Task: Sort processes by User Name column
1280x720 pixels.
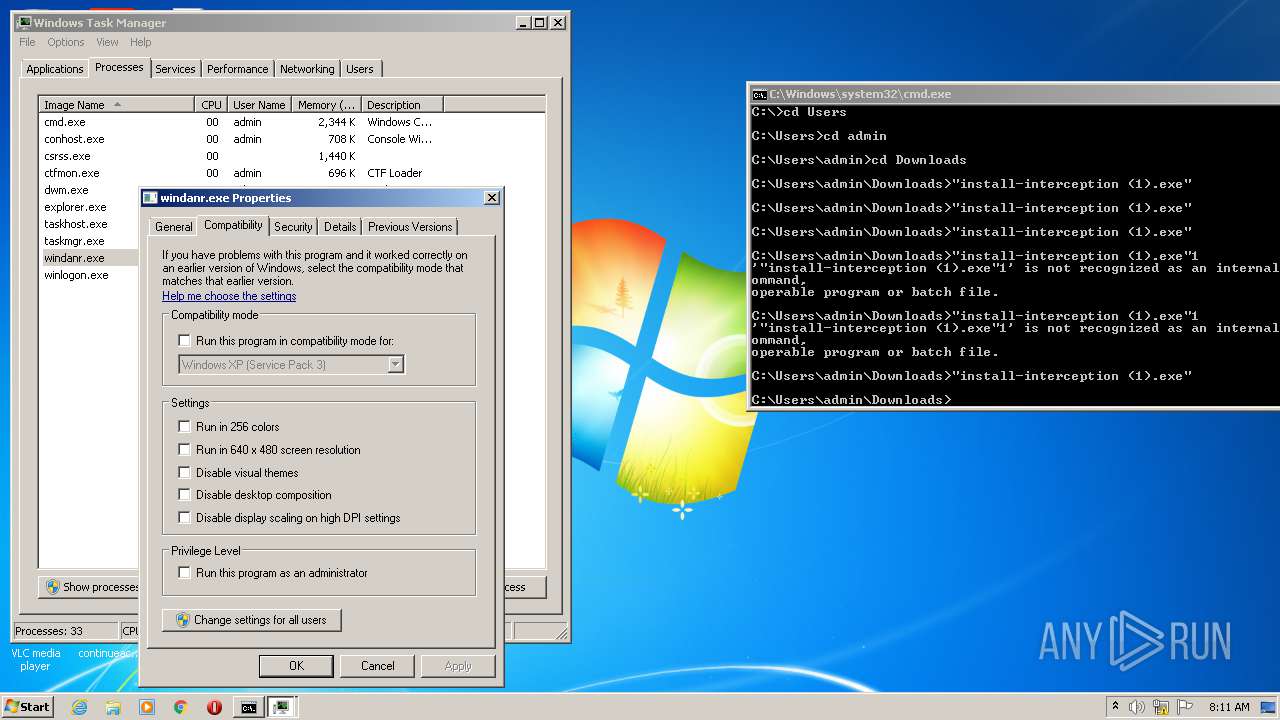Action: [x=259, y=105]
